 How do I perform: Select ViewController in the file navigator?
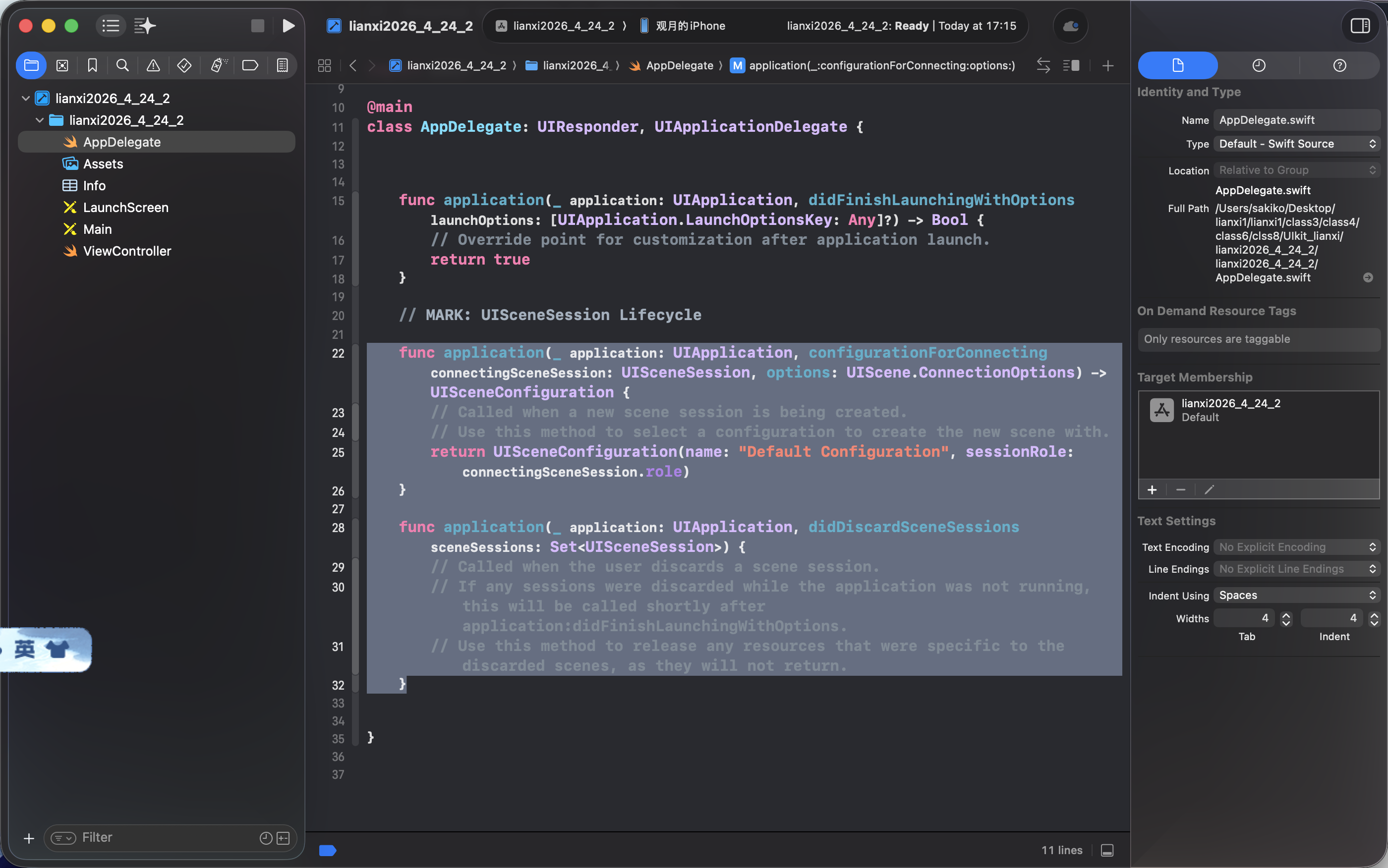click(x=127, y=251)
